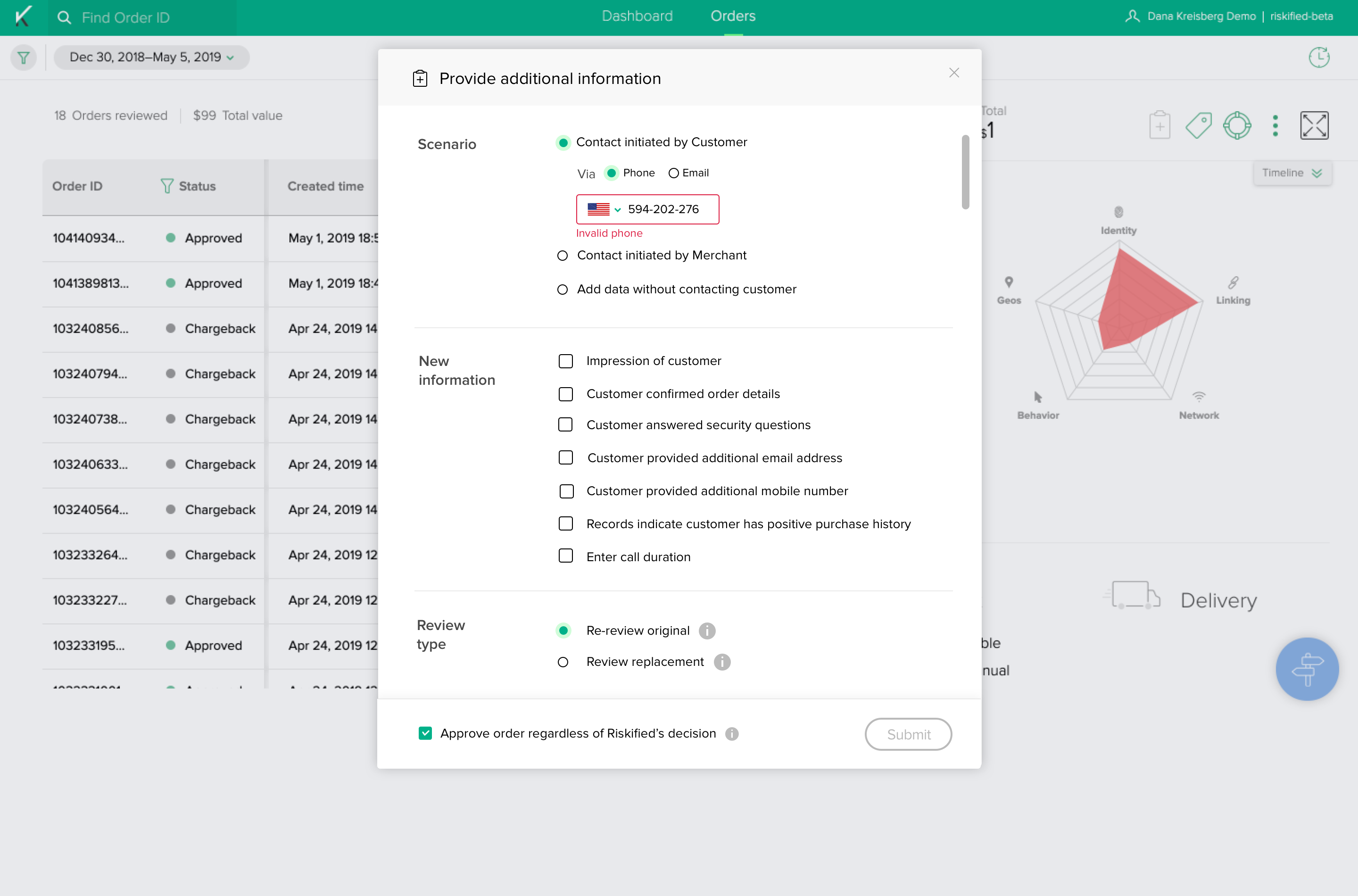Open order 103240856...
1358x896 pixels.
pyautogui.click(x=90, y=329)
